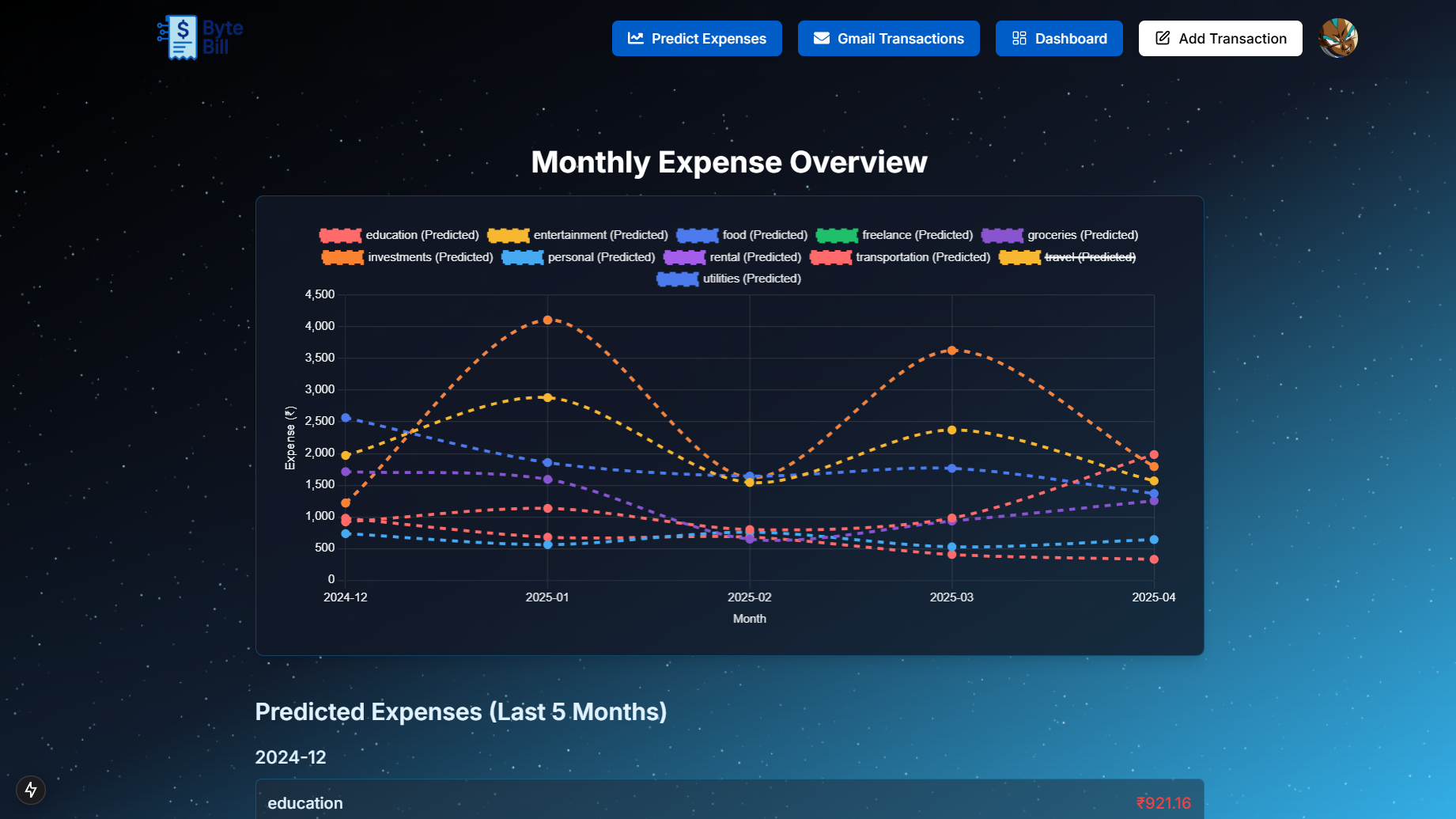The height and width of the screenshot is (819, 1456).
Task: Select the education expense row for 2024-12
Action: point(728,802)
